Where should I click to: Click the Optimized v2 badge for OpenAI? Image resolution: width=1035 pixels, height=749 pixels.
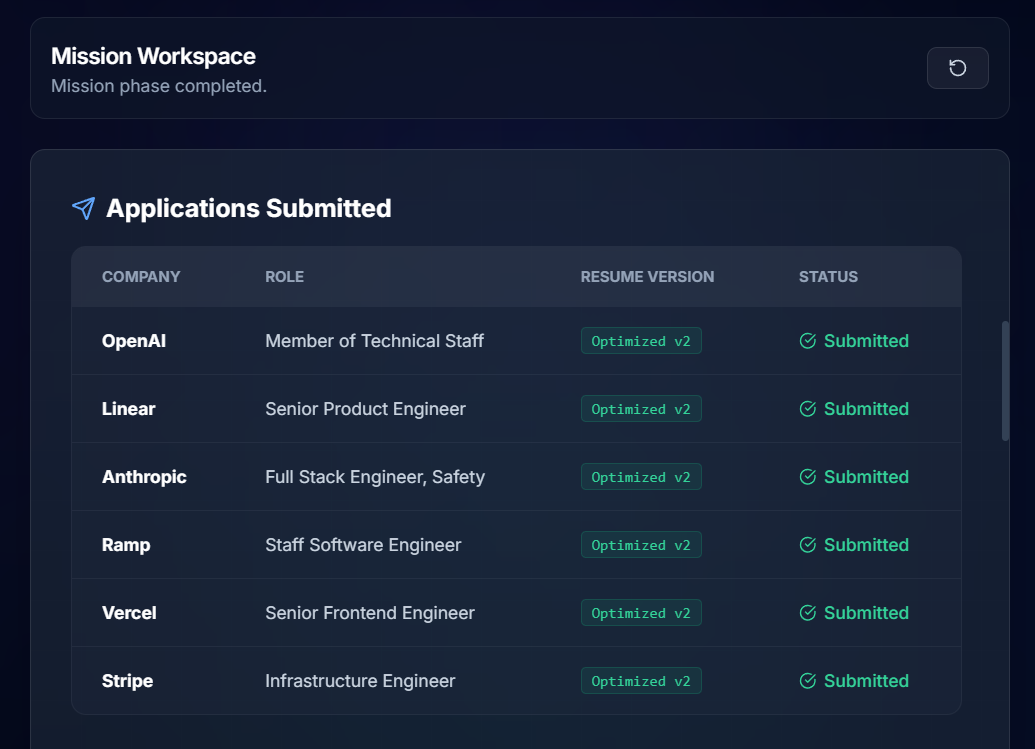click(641, 341)
